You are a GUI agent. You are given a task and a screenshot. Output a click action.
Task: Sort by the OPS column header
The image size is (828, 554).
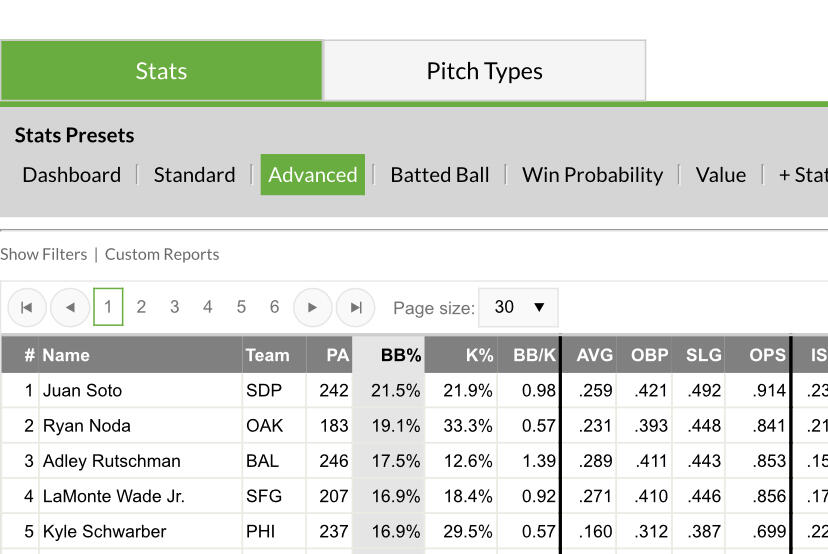(x=767, y=355)
